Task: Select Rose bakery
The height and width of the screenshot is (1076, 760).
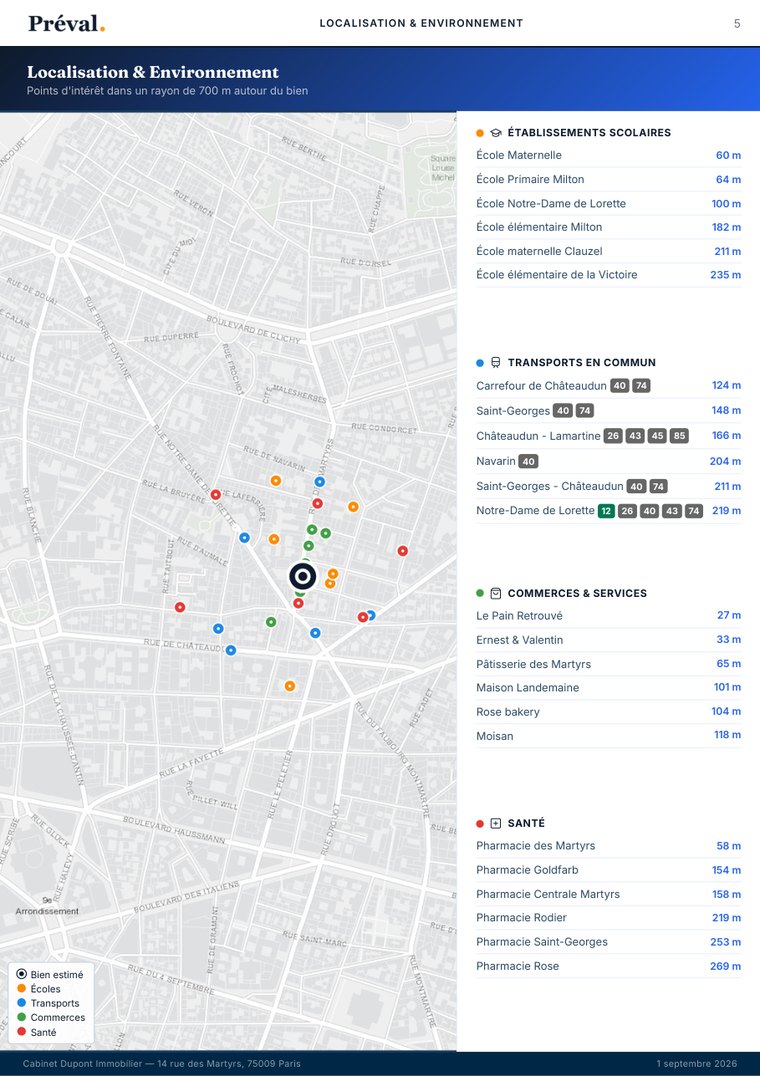Action: click(x=608, y=712)
